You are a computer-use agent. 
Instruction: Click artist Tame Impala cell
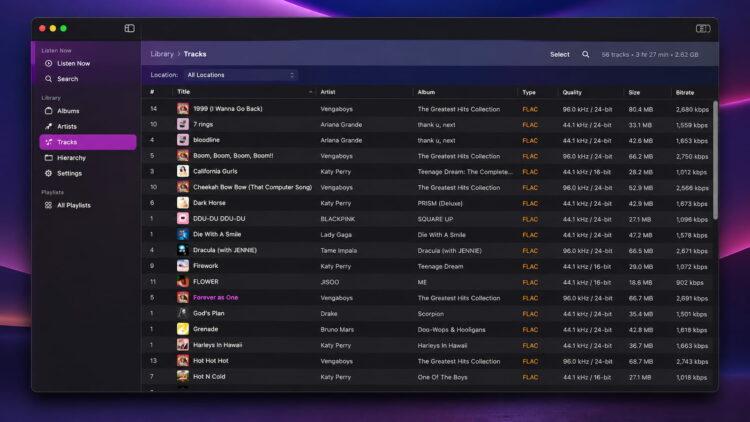(338, 251)
